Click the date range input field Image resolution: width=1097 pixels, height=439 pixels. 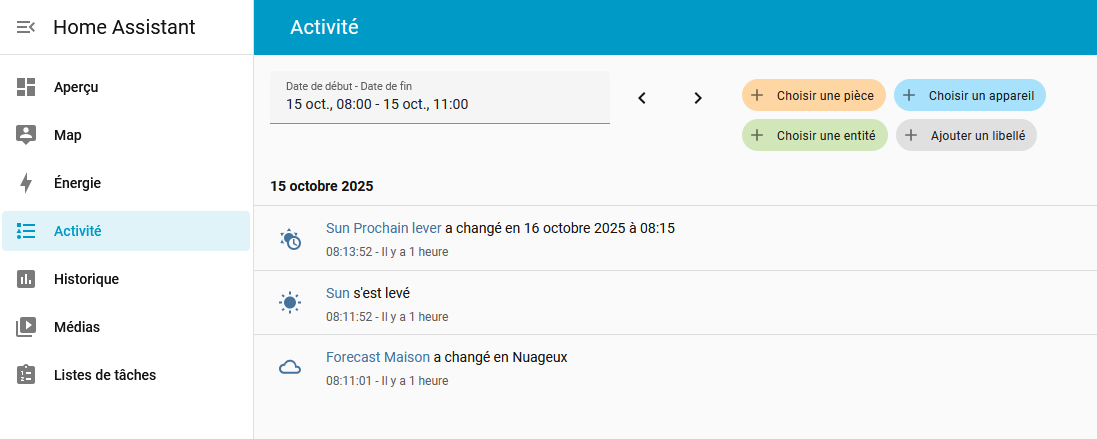coord(439,97)
